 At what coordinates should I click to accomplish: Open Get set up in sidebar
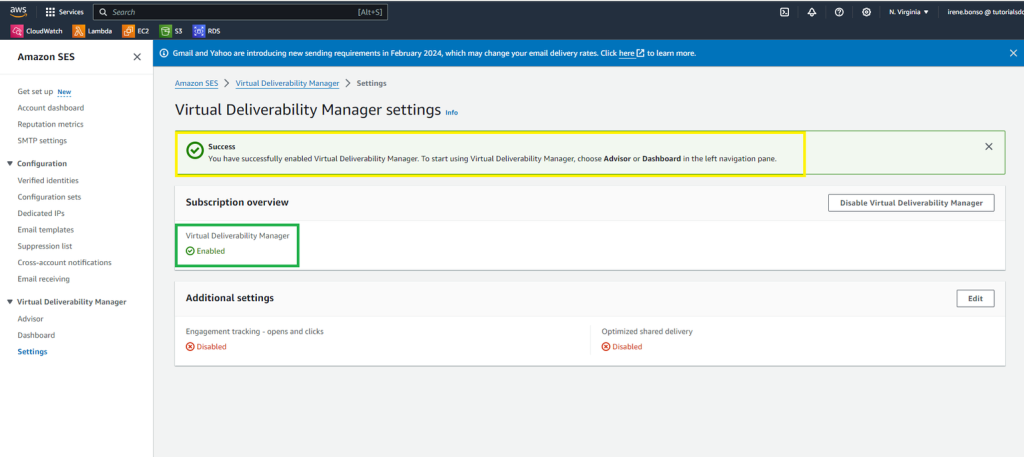(35, 91)
